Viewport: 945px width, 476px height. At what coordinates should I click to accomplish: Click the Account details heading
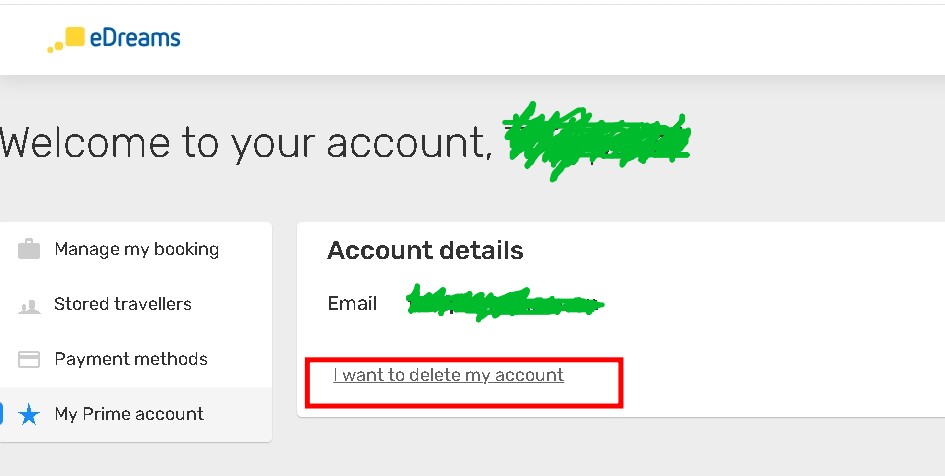click(x=425, y=250)
